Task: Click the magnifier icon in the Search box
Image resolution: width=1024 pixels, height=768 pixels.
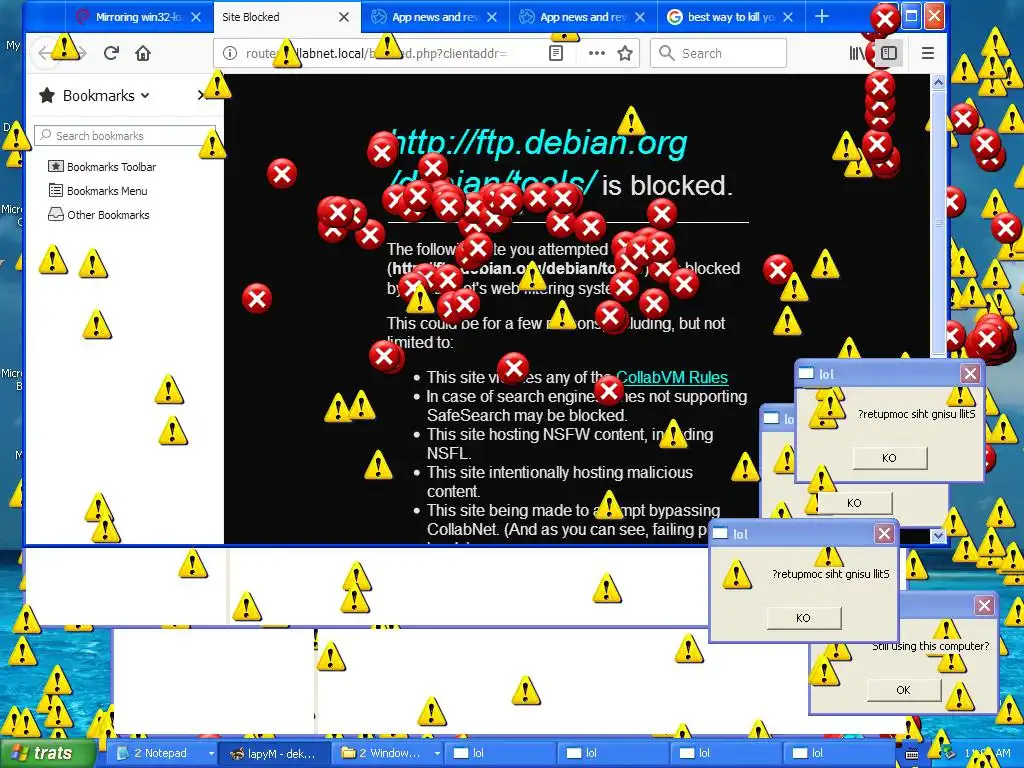Action: [x=666, y=53]
